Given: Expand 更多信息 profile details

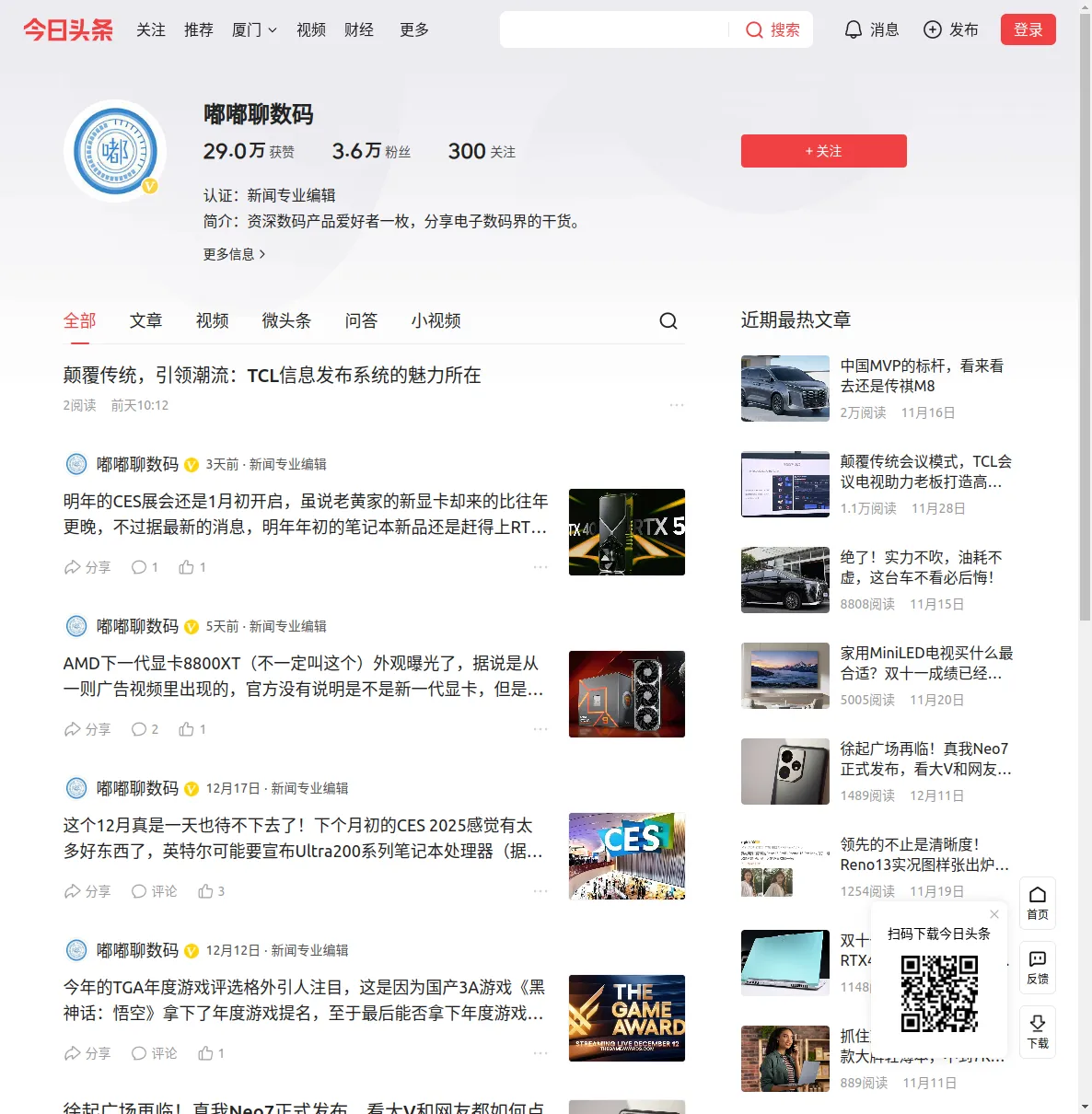Looking at the screenshot, I should tap(235, 254).
